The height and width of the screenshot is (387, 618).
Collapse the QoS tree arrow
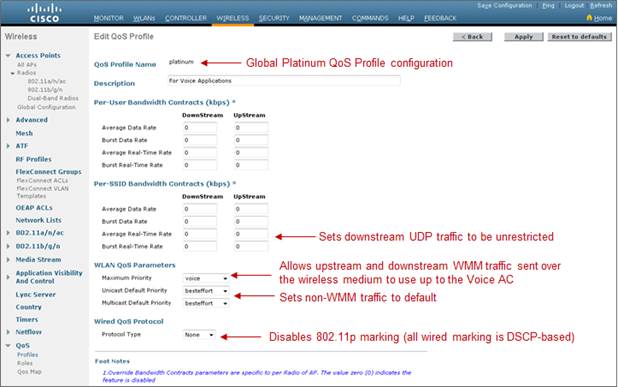tap(8, 346)
